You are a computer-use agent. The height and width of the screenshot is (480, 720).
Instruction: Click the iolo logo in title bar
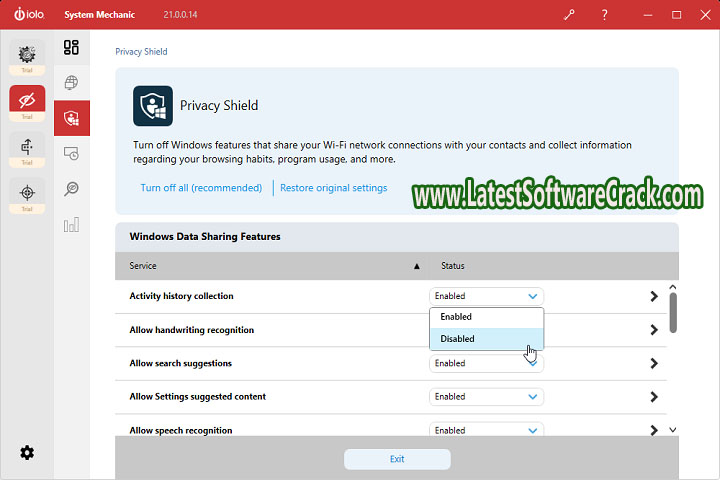click(x=29, y=14)
